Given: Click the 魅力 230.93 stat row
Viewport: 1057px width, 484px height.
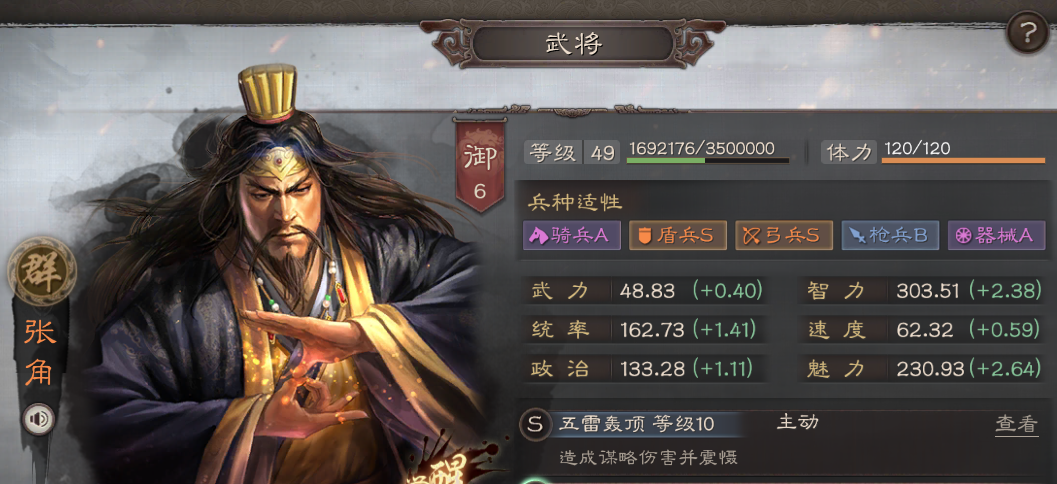Looking at the screenshot, I should tap(921, 369).
